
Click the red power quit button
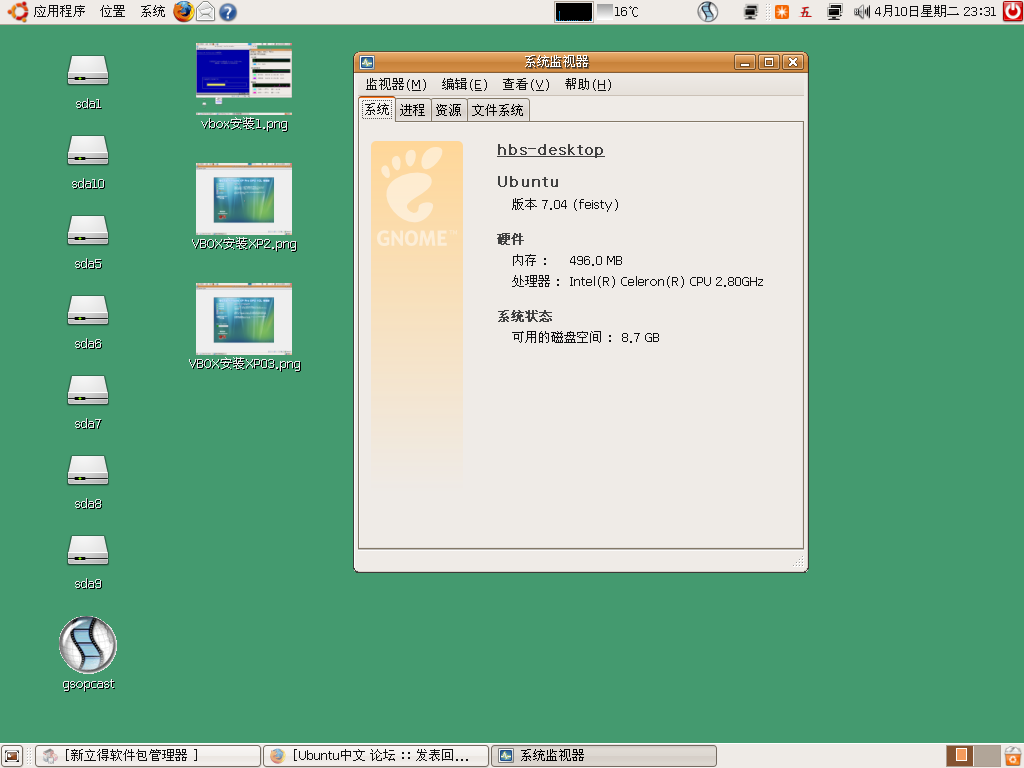click(x=1013, y=11)
